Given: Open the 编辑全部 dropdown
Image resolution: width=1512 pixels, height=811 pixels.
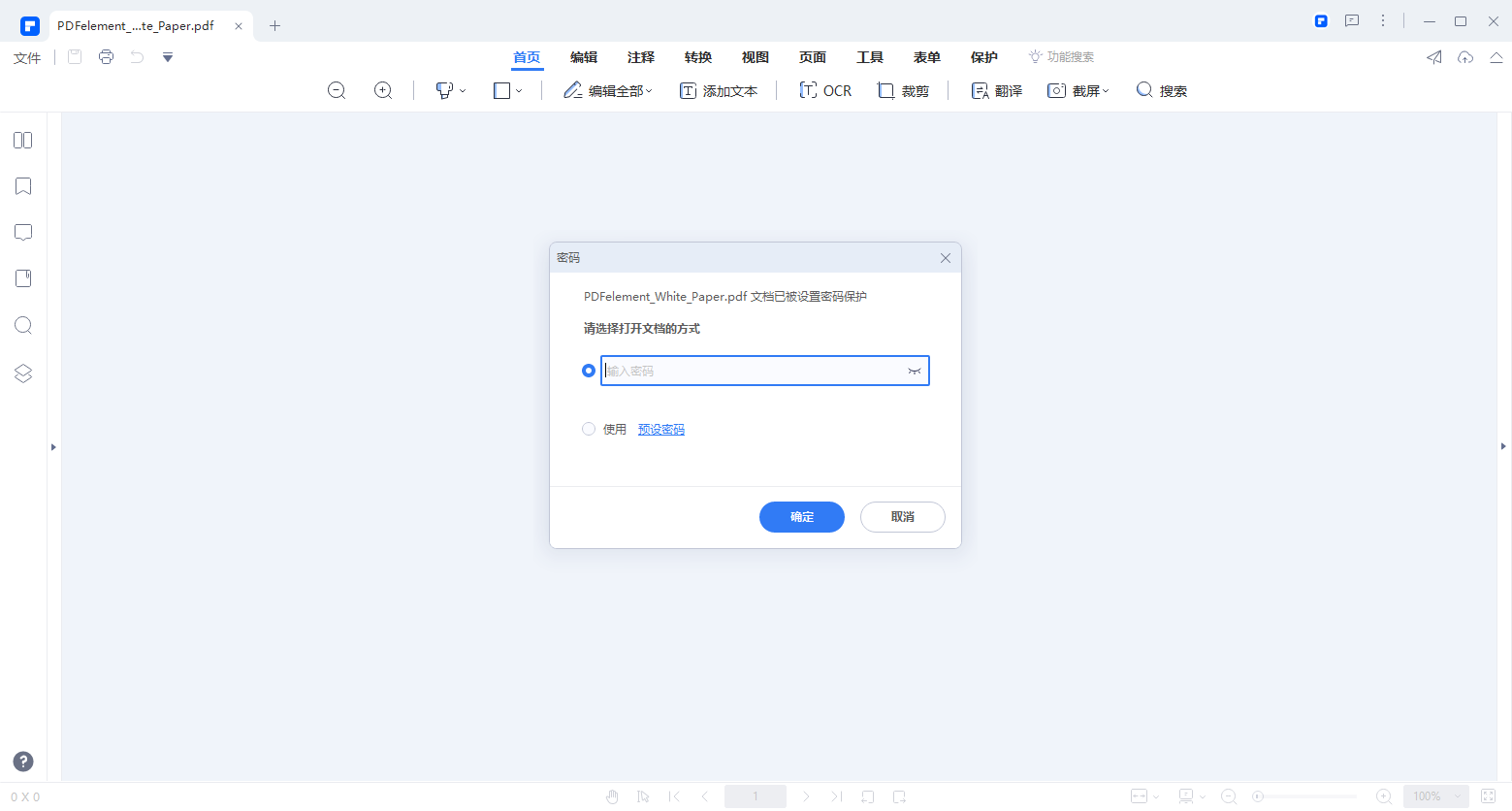Looking at the screenshot, I should [x=608, y=89].
